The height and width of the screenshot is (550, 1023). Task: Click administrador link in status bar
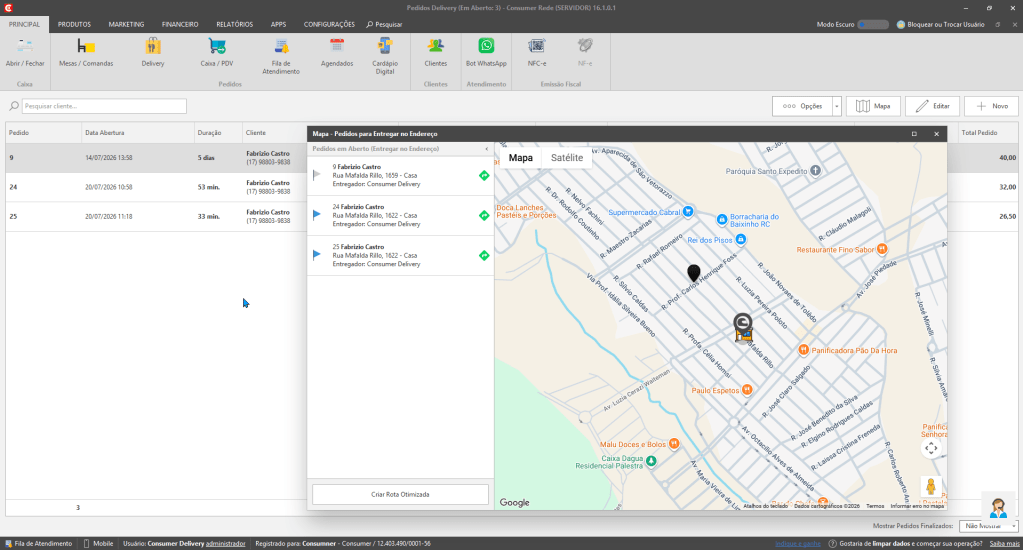click(226, 543)
